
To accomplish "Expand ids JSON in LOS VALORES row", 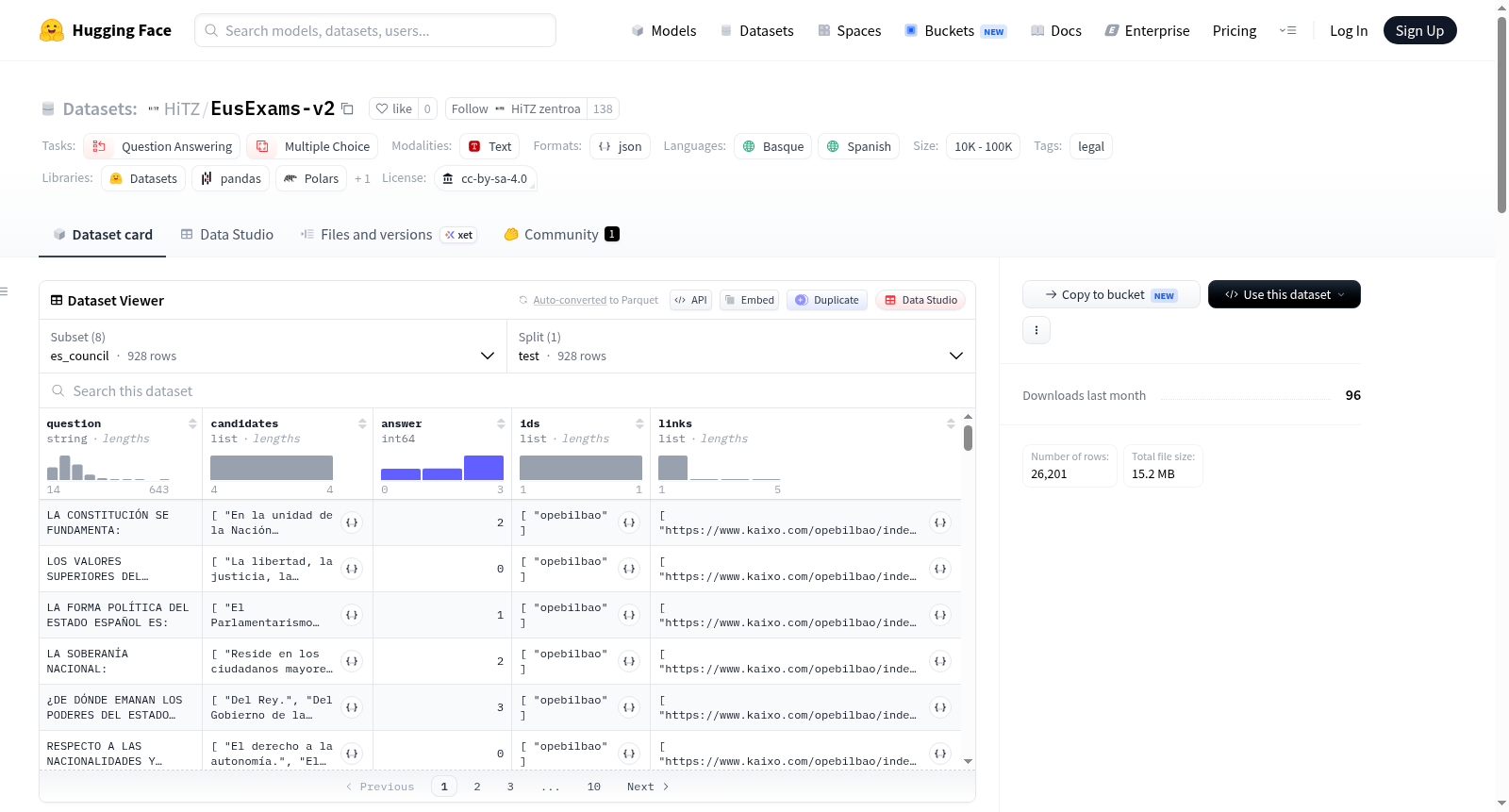I will coord(629,569).
